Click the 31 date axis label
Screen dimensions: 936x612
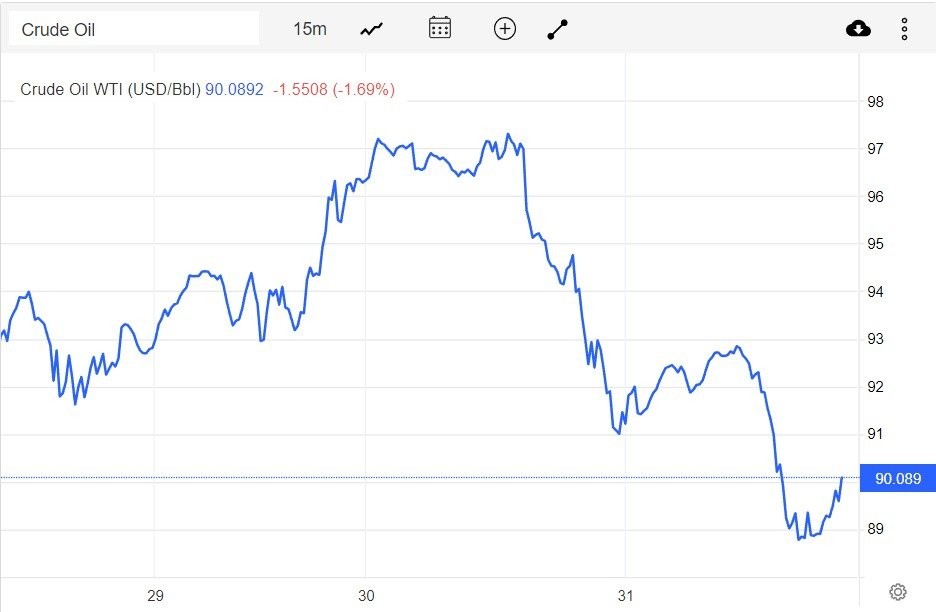(626, 596)
